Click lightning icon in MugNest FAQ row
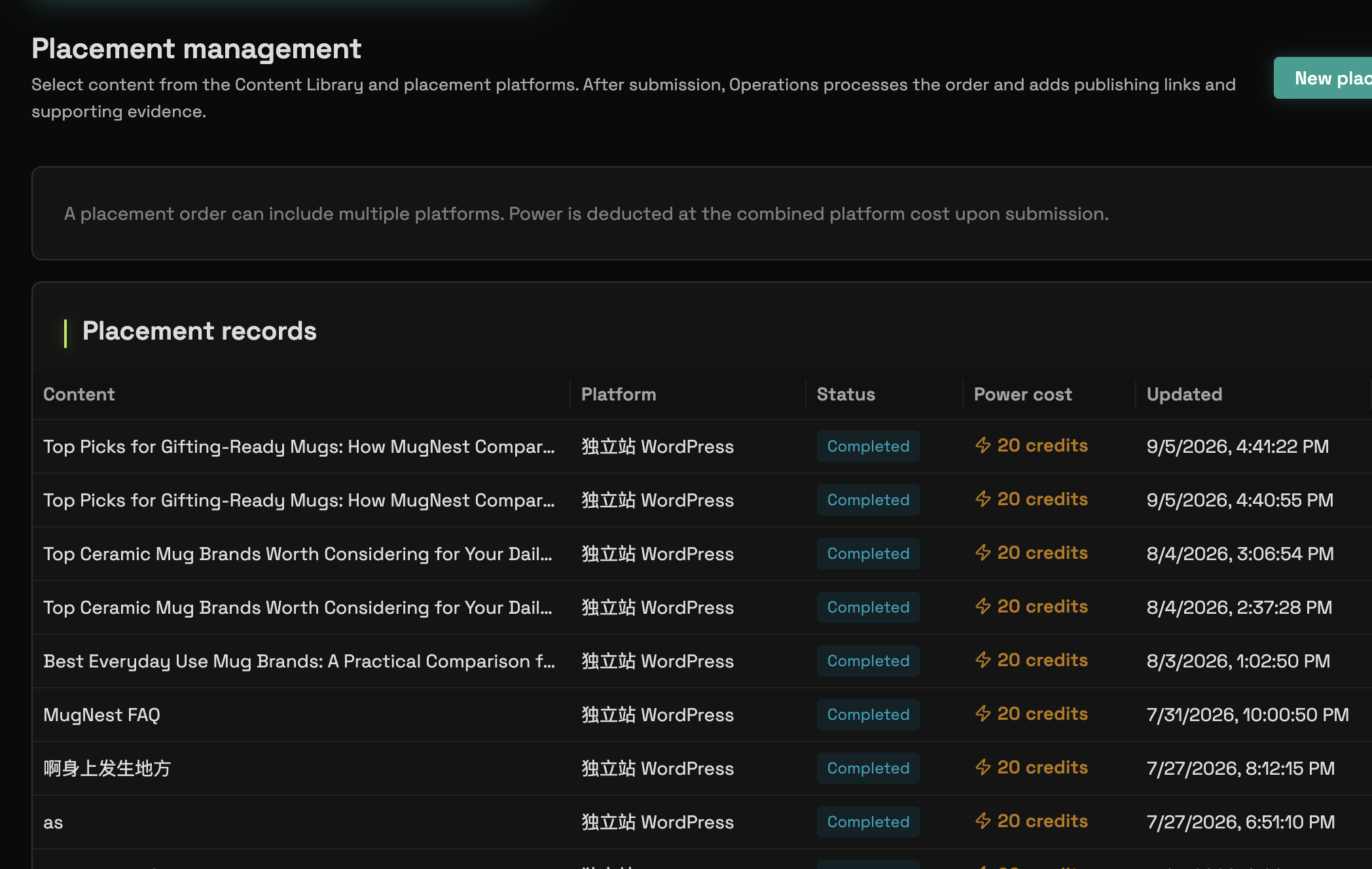Viewport: 1372px width, 869px height. (x=983, y=713)
